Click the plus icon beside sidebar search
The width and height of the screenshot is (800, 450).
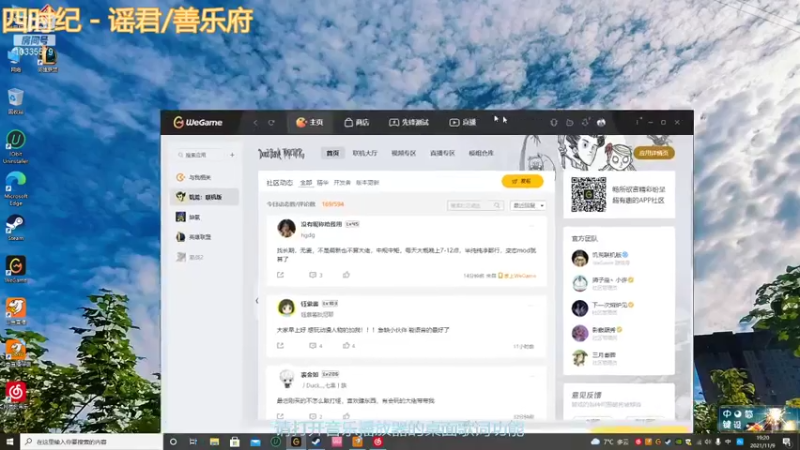[232, 155]
